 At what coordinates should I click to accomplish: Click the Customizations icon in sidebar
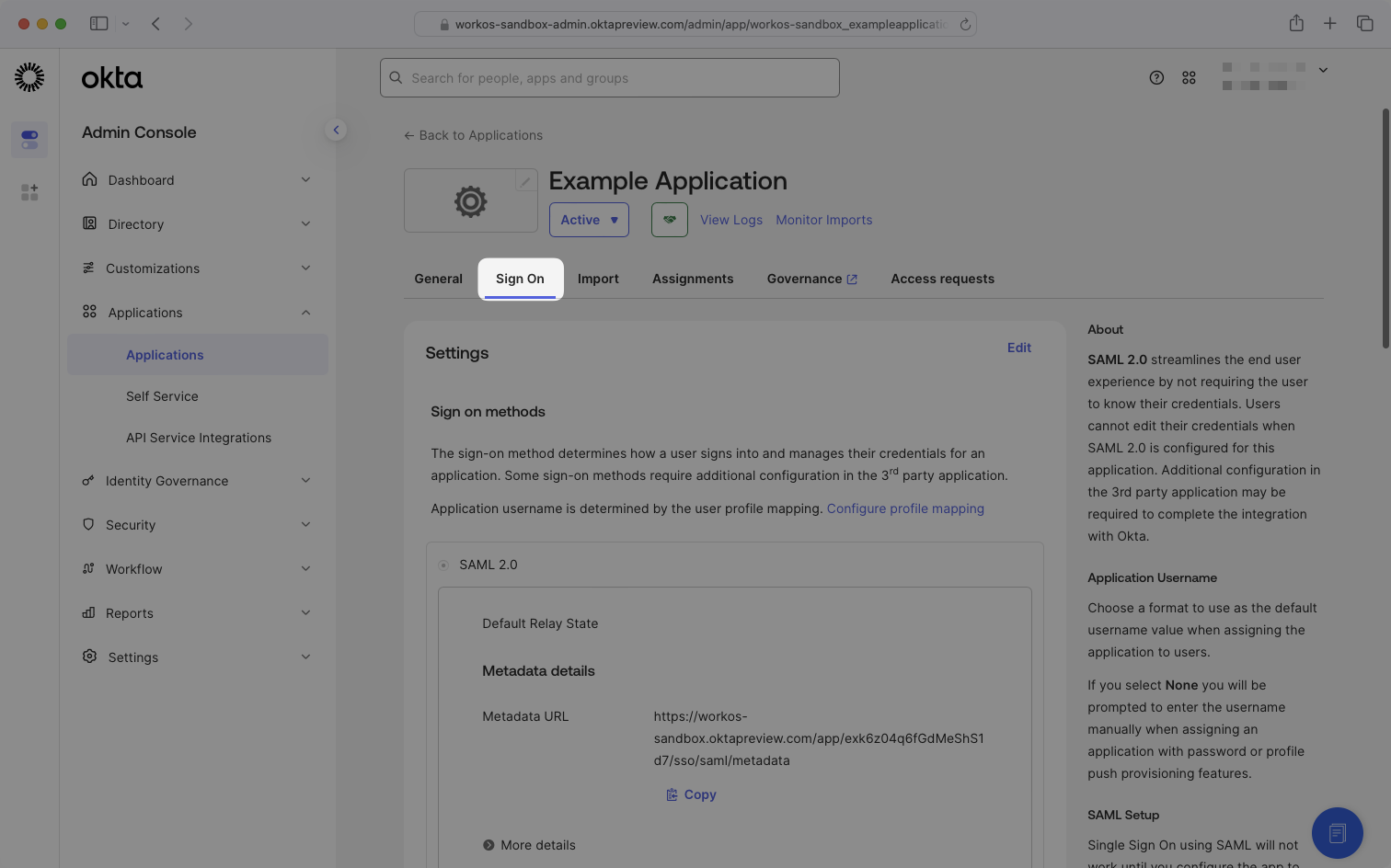[88, 268]
